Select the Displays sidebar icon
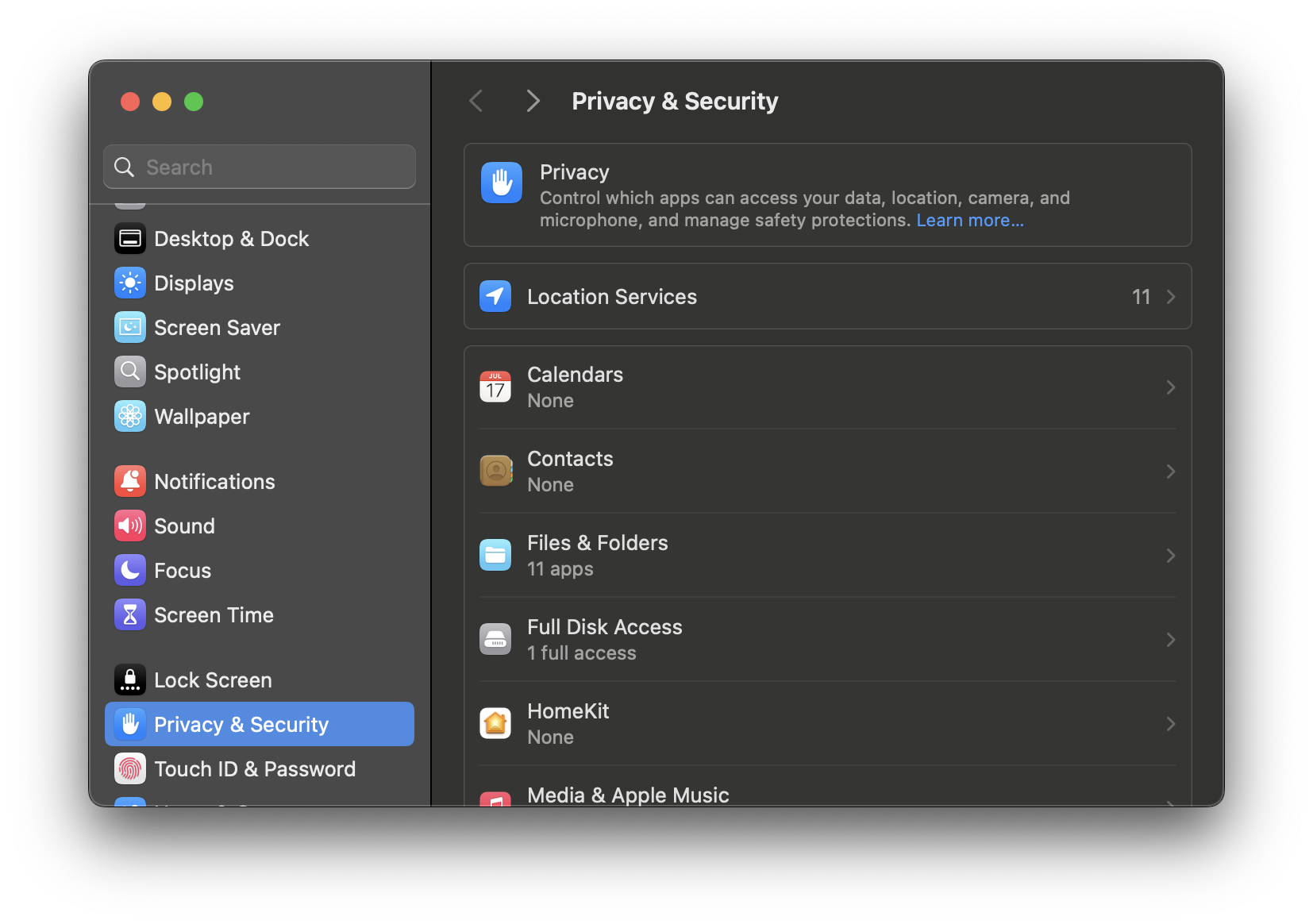The image size is (1313, 924). 129,283
